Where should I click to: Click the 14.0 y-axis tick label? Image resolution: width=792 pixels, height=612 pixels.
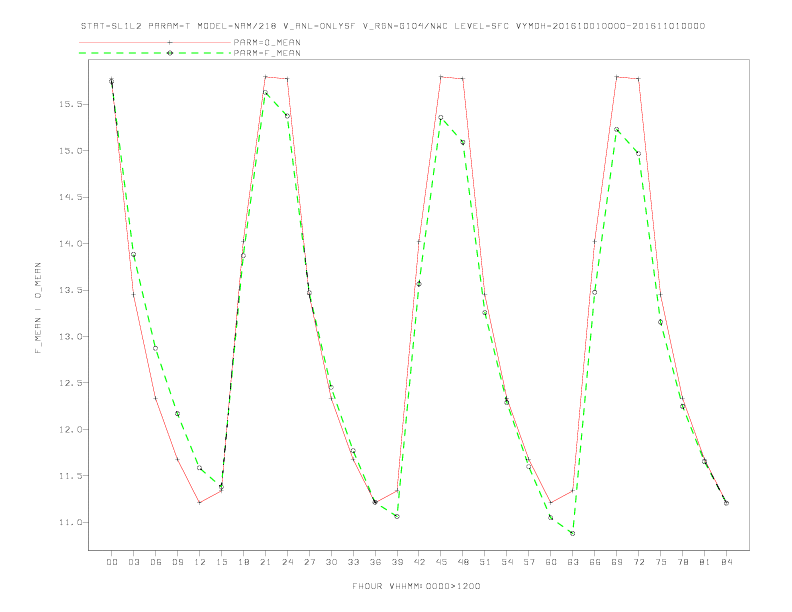(x=69, y=243)
